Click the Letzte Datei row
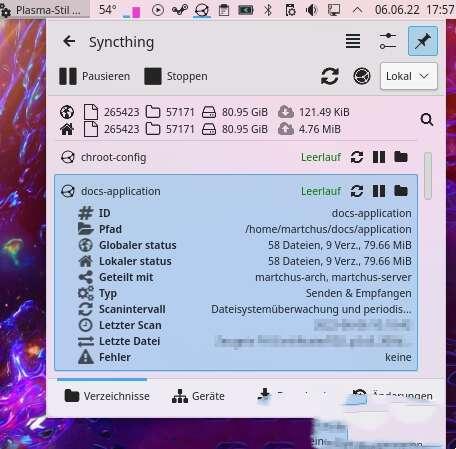The width and height of the screenshot is (456, 449). tap(245, 341)
